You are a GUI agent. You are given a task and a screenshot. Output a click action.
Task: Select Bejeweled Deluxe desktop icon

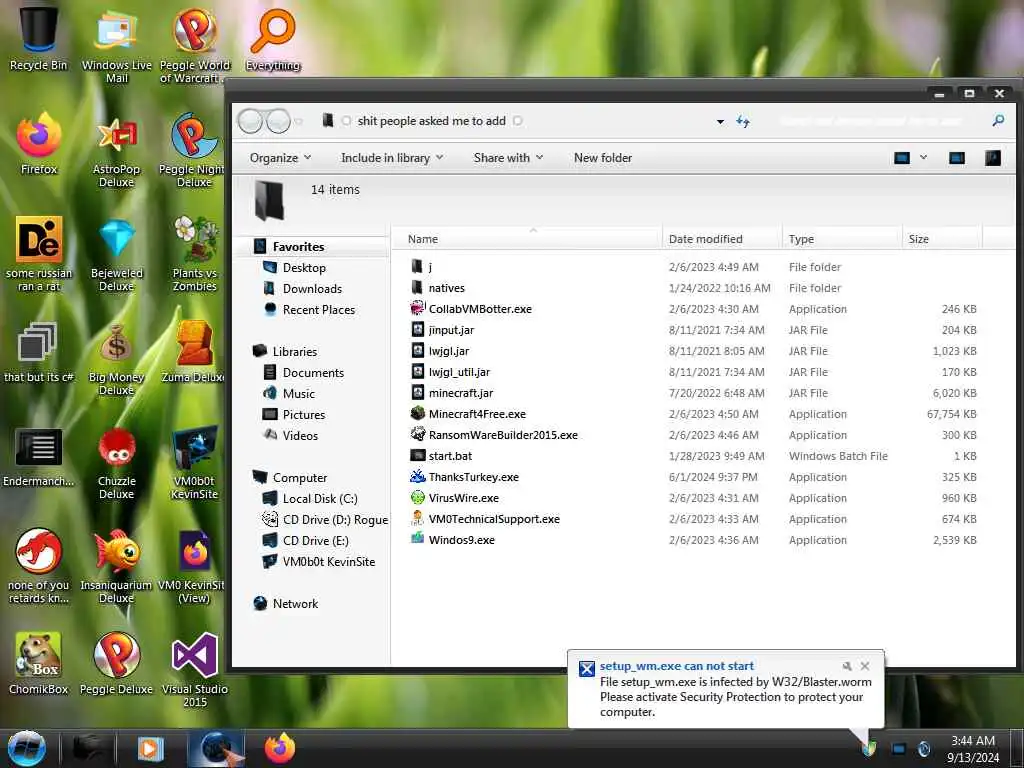(x=116, y=255)
